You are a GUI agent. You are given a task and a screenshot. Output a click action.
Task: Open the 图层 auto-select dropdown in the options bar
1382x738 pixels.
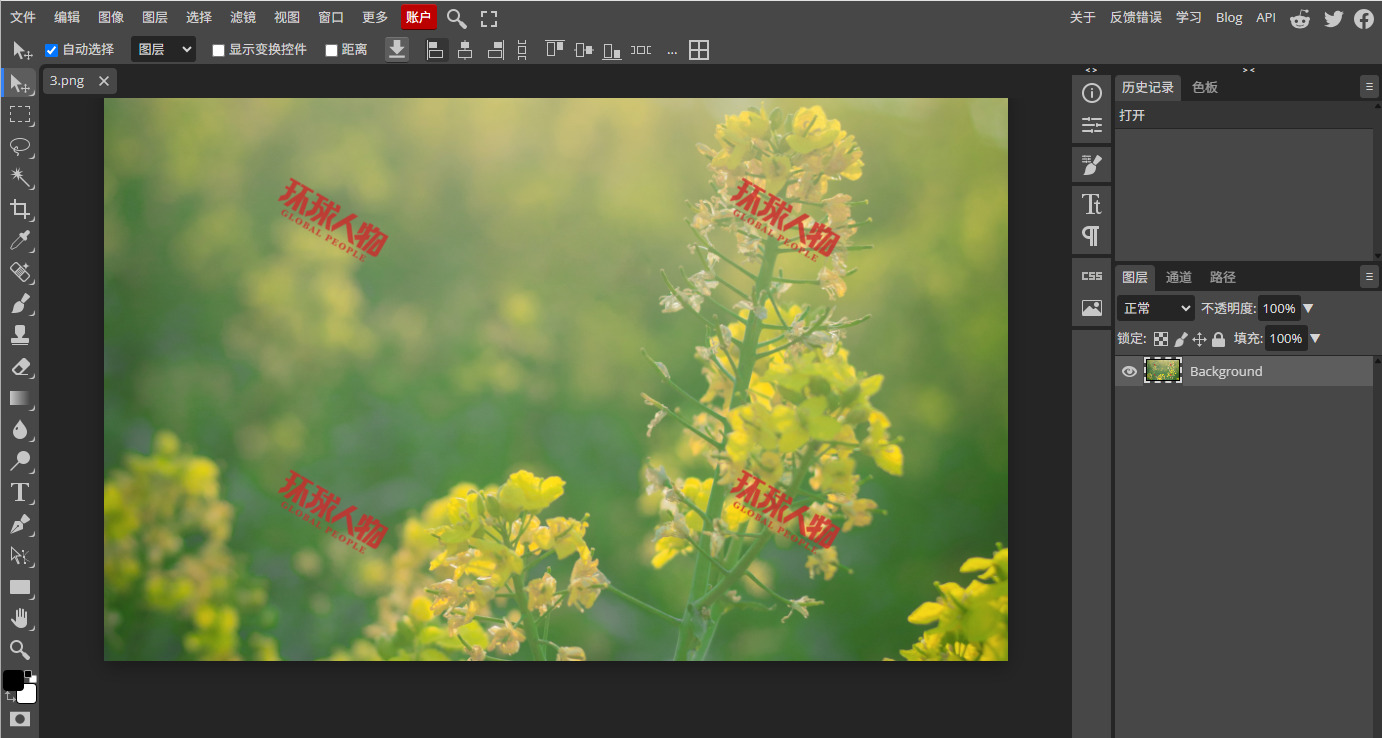(163, 49)
